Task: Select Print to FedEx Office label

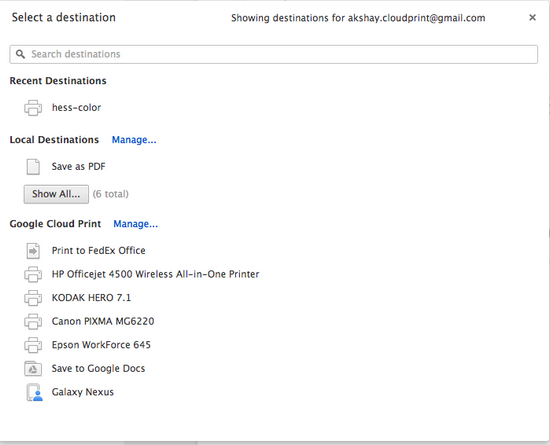Action: [99, 251]
